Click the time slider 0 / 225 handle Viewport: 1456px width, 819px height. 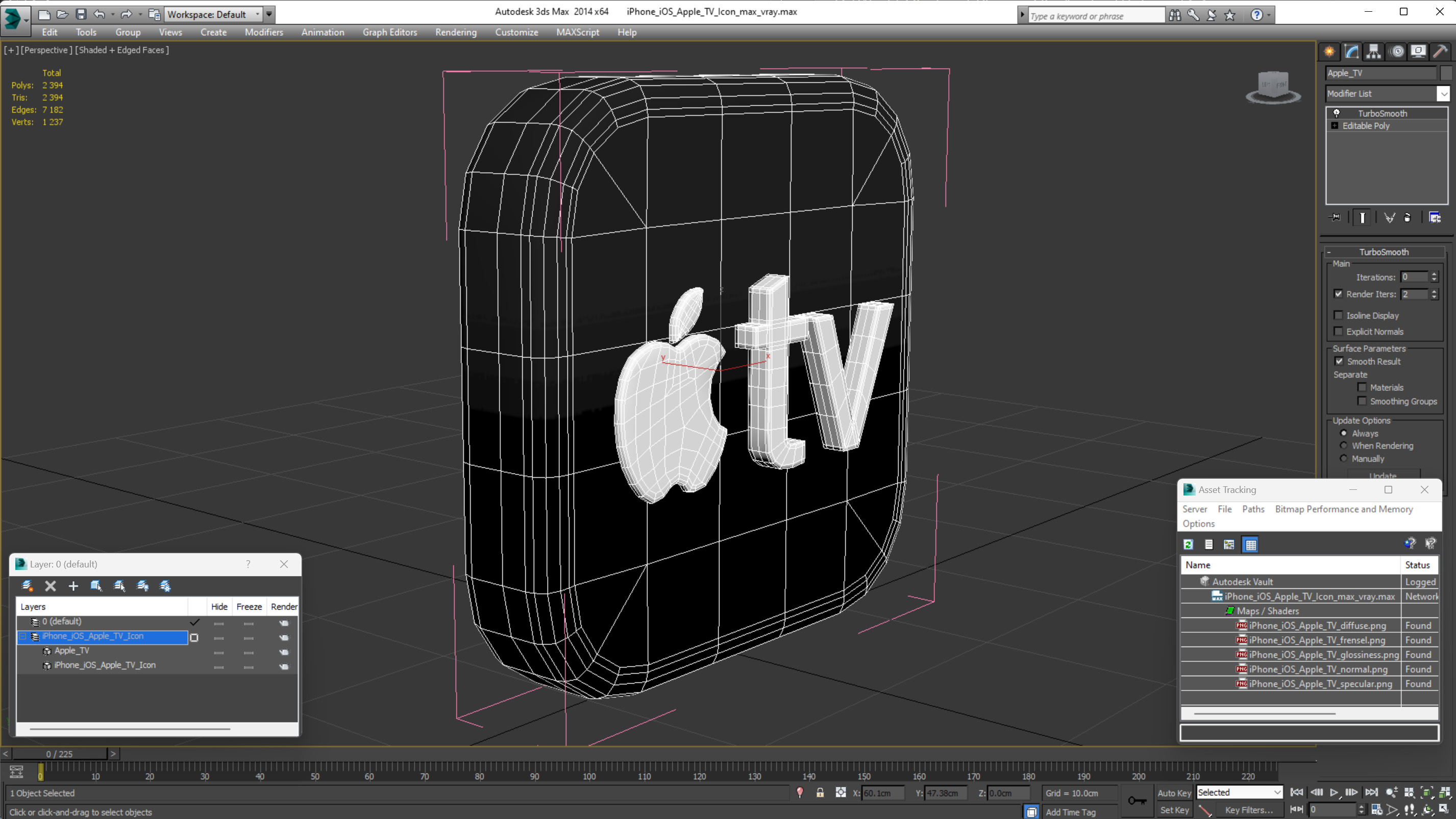coord(59,754)
